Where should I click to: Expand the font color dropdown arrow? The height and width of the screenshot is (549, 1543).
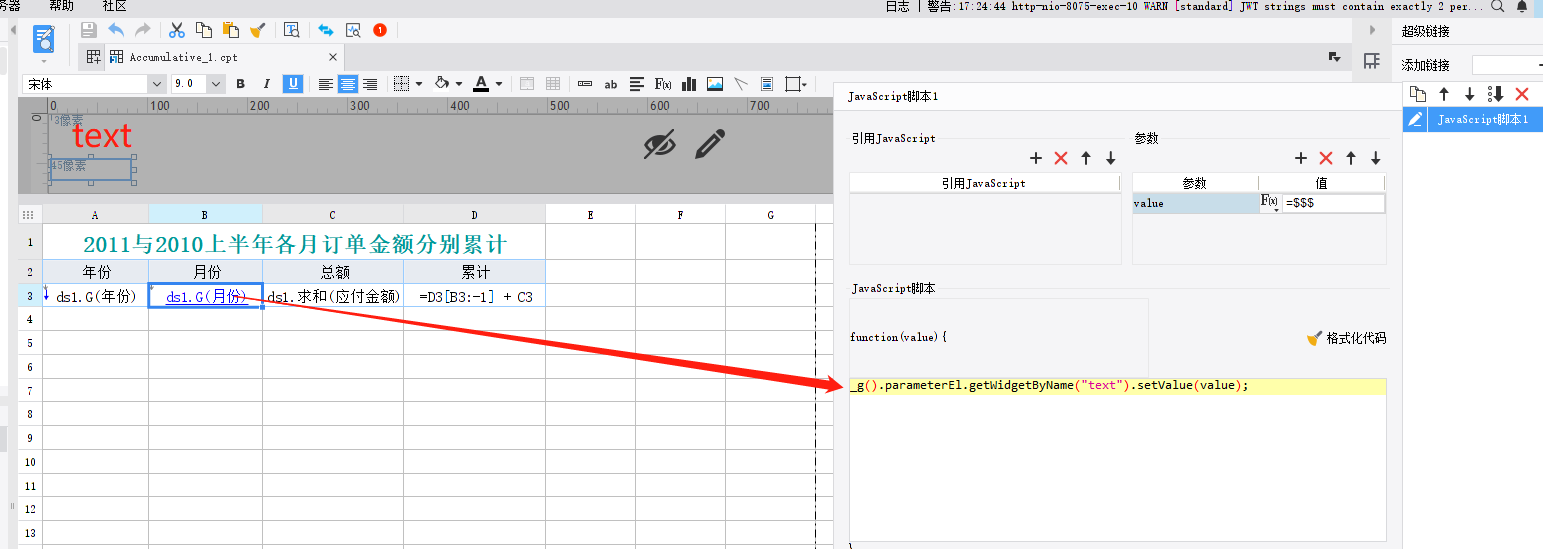pos(499,84)
